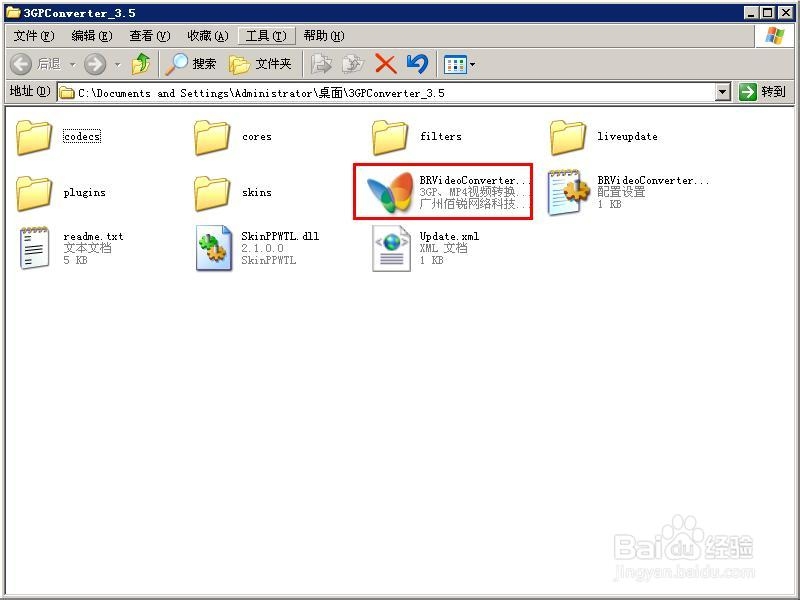Select the plugins folder icon

coord(34,193)
